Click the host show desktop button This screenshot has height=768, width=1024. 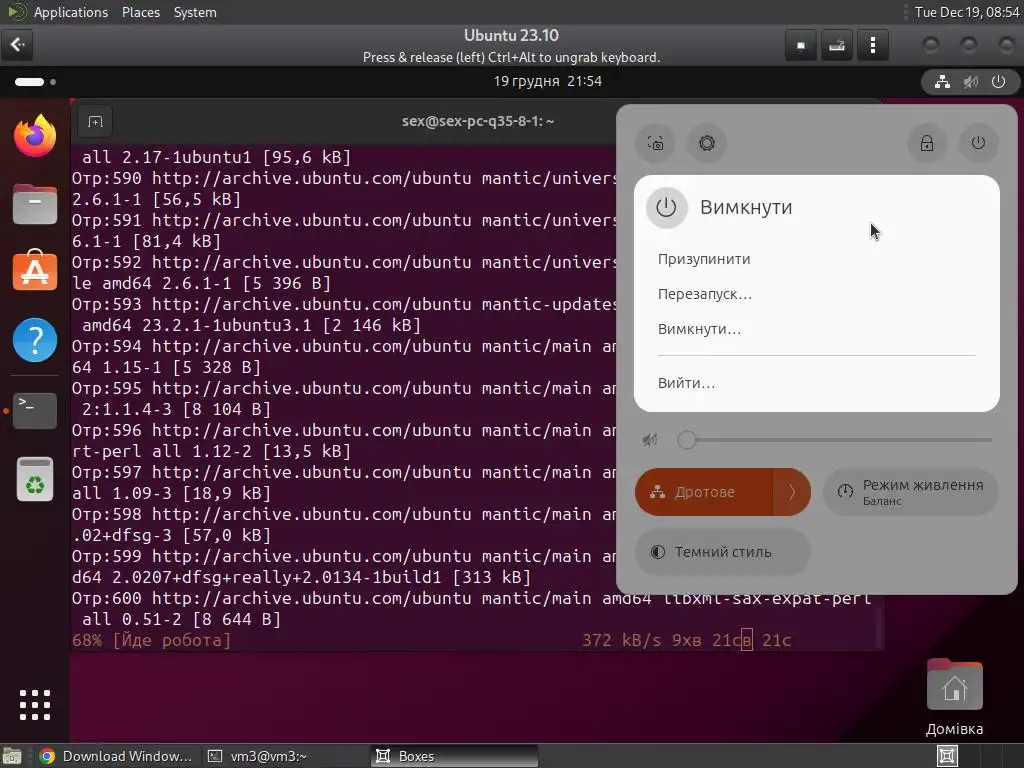[x=12, y=756]
